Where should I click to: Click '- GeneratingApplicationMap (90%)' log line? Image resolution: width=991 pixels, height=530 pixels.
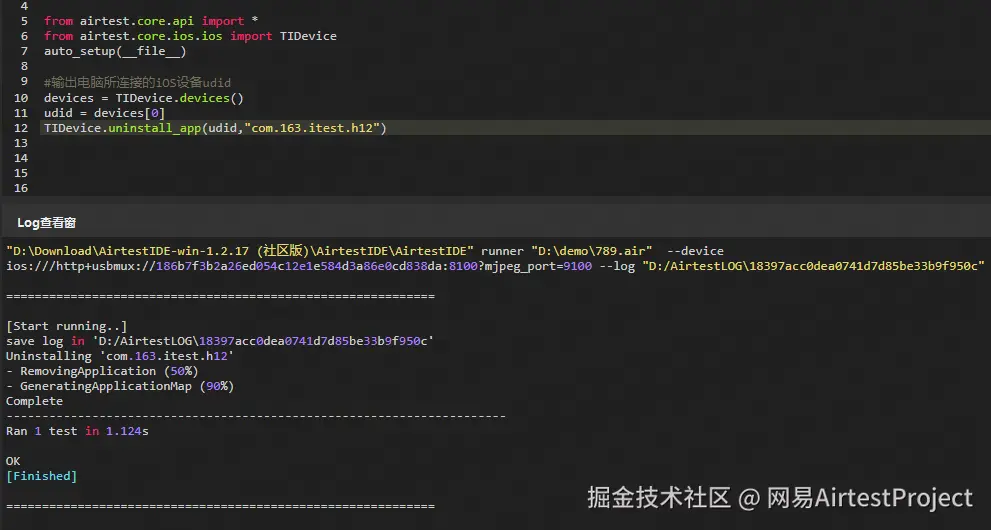tap(120, 386)
